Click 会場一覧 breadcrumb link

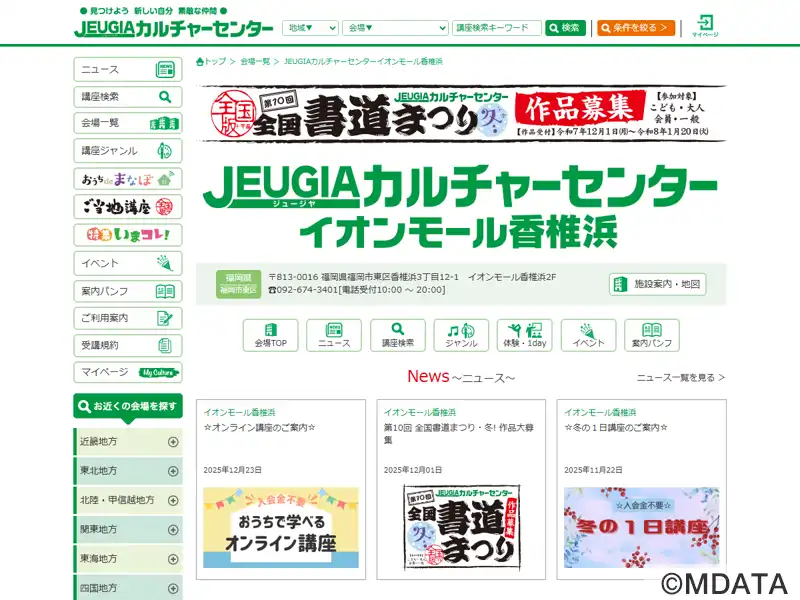(255, 61)
